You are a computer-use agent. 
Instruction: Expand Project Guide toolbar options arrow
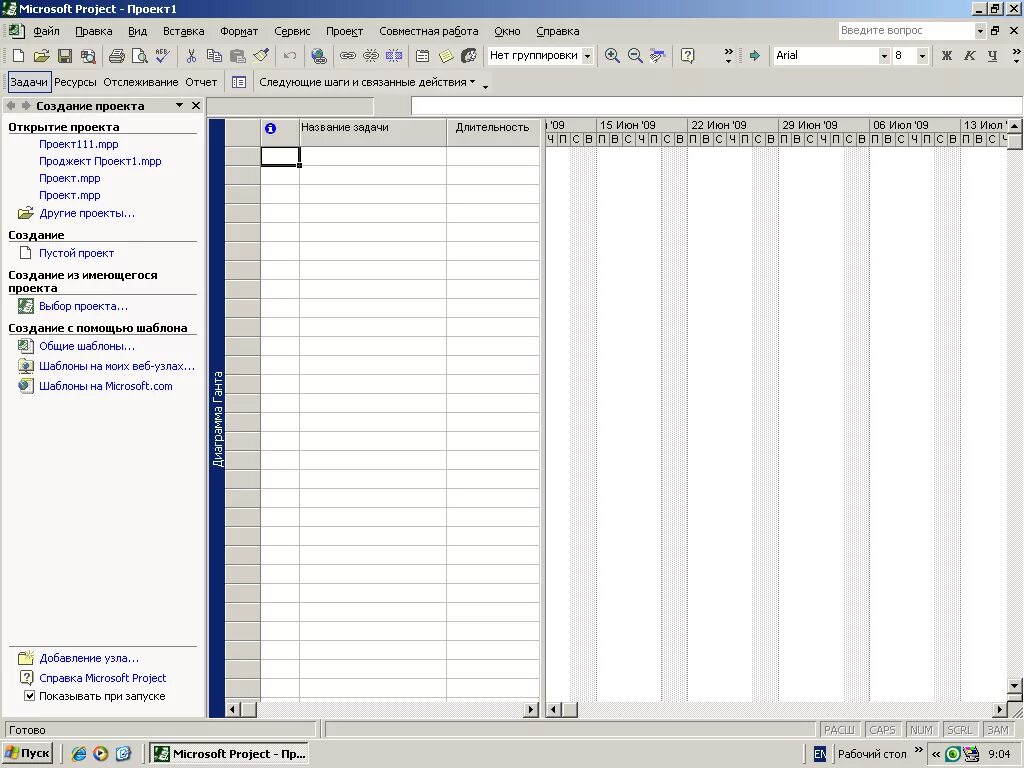click(x=485, y=86)
